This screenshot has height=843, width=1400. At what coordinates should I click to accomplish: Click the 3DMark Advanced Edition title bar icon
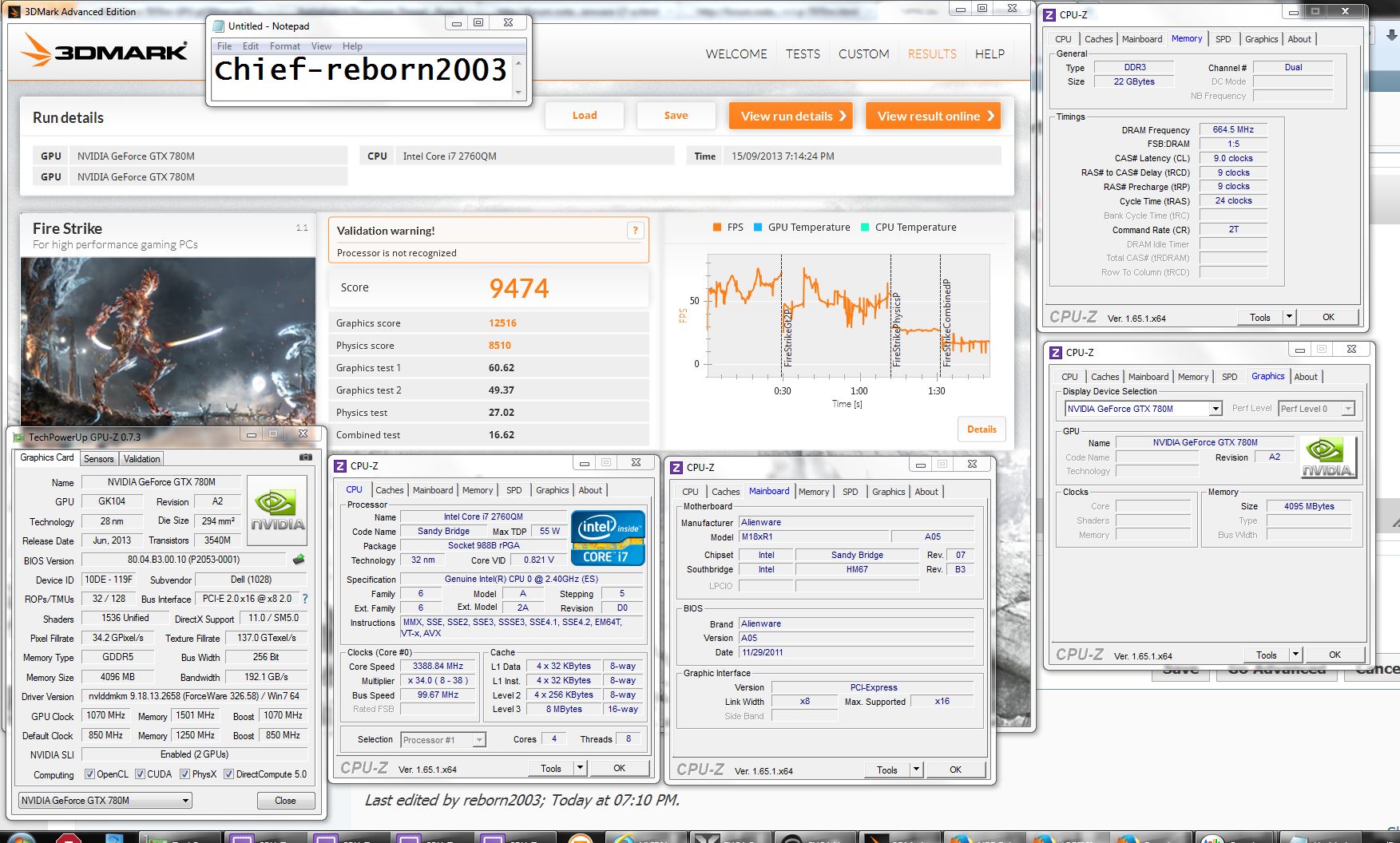[x=14, y=11]
